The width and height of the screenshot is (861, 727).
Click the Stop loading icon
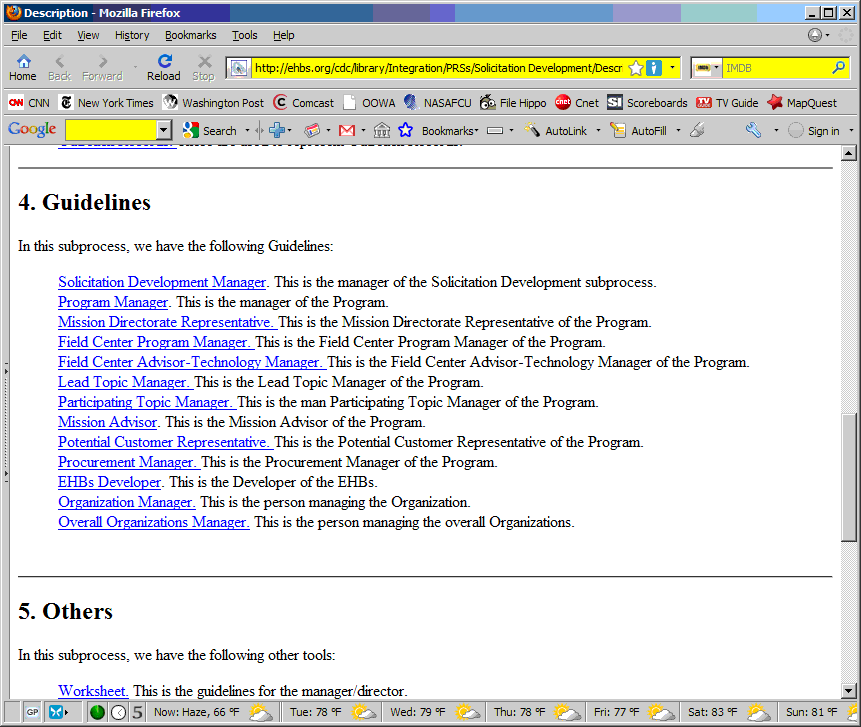(204, 68)
